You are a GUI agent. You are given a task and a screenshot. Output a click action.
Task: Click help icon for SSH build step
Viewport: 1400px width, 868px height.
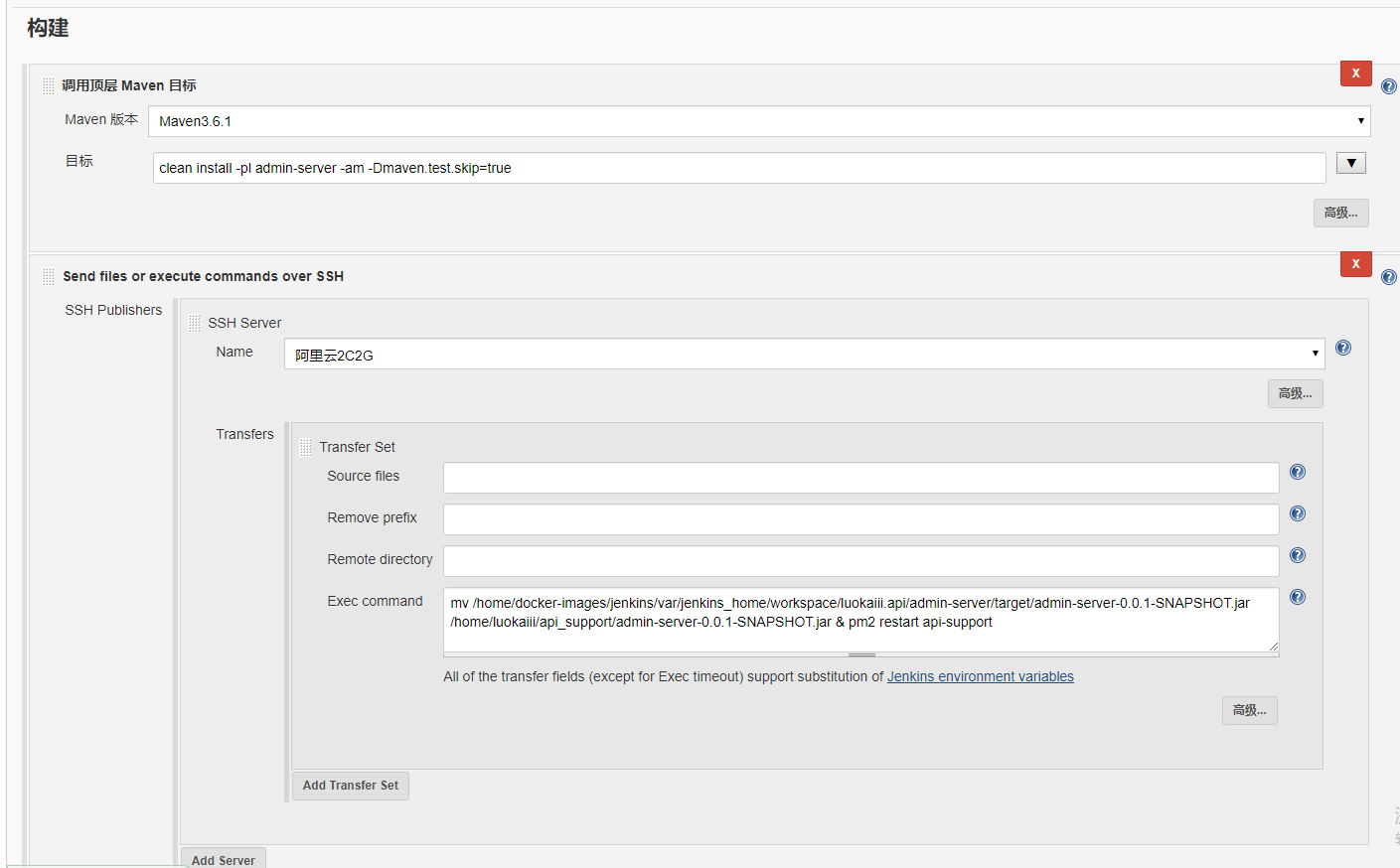(x=1389, y=277)
